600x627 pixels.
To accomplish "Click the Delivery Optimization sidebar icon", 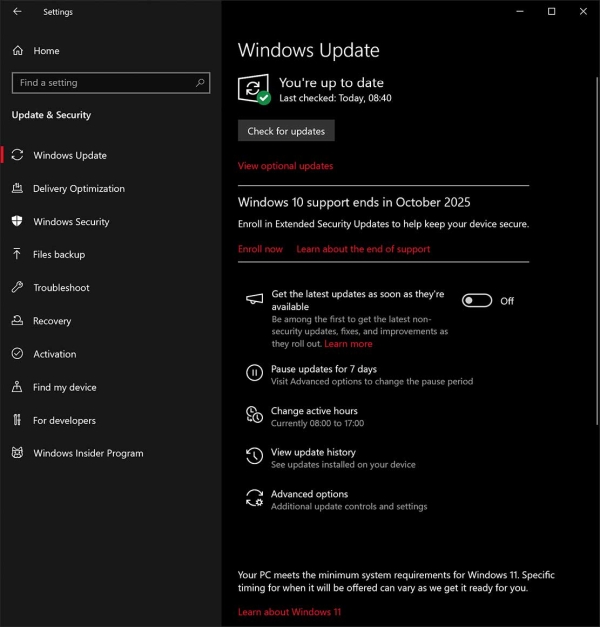I will [x=17, y=188].
